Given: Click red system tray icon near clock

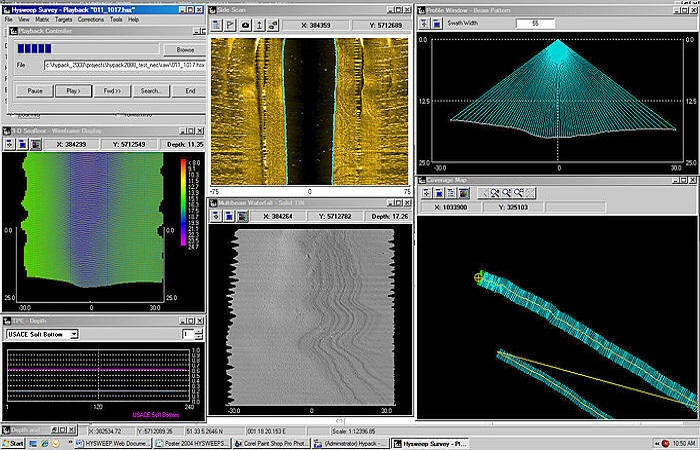Looking at the screenshot, I should coord(665,444).
